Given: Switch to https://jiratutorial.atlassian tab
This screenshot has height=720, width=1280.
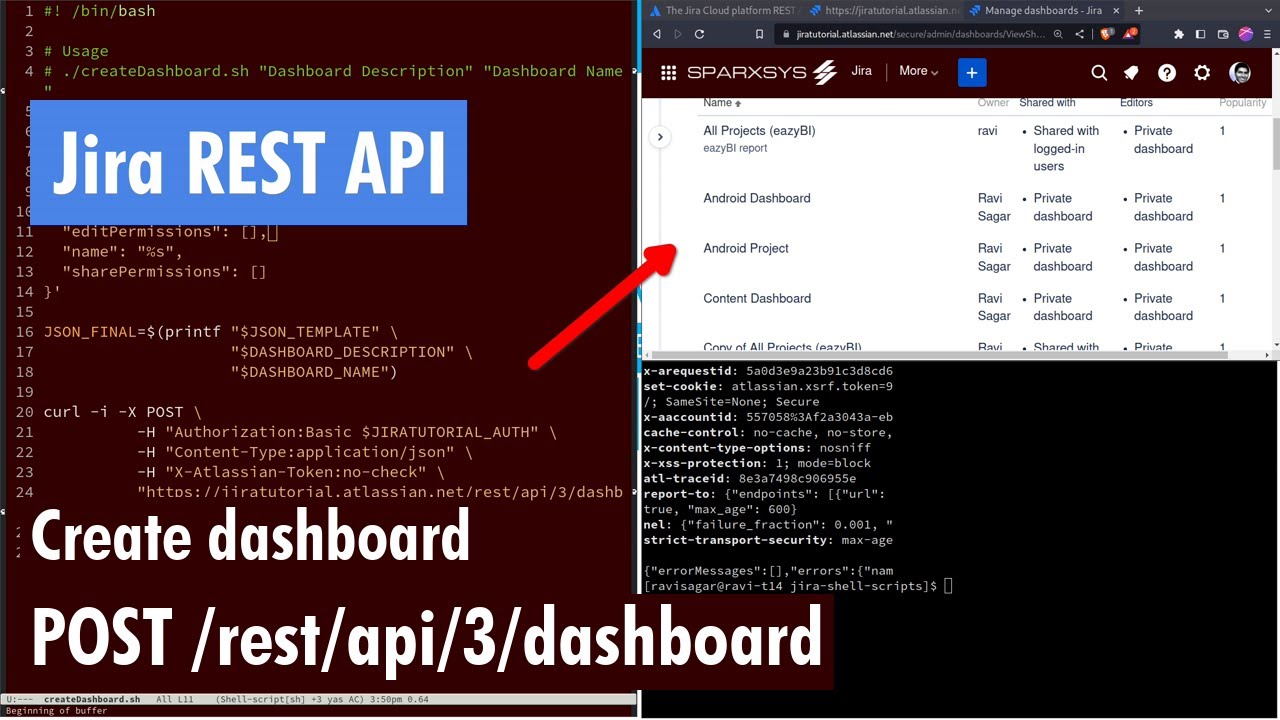Looking at the screenshot, I should [884, 10].
